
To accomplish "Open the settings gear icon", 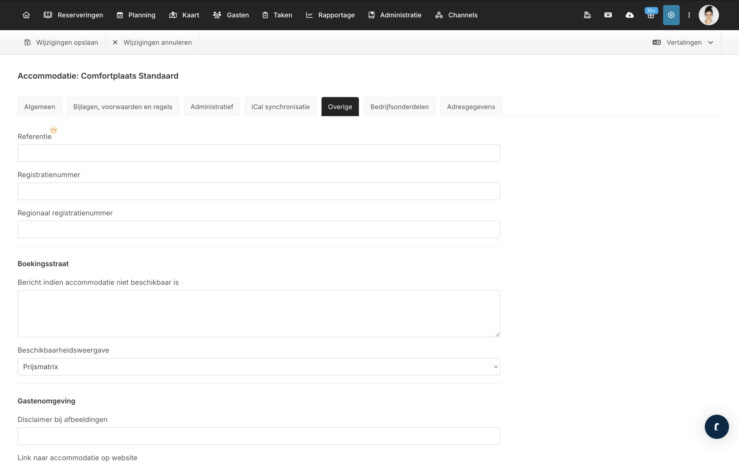I will (671, 15).
